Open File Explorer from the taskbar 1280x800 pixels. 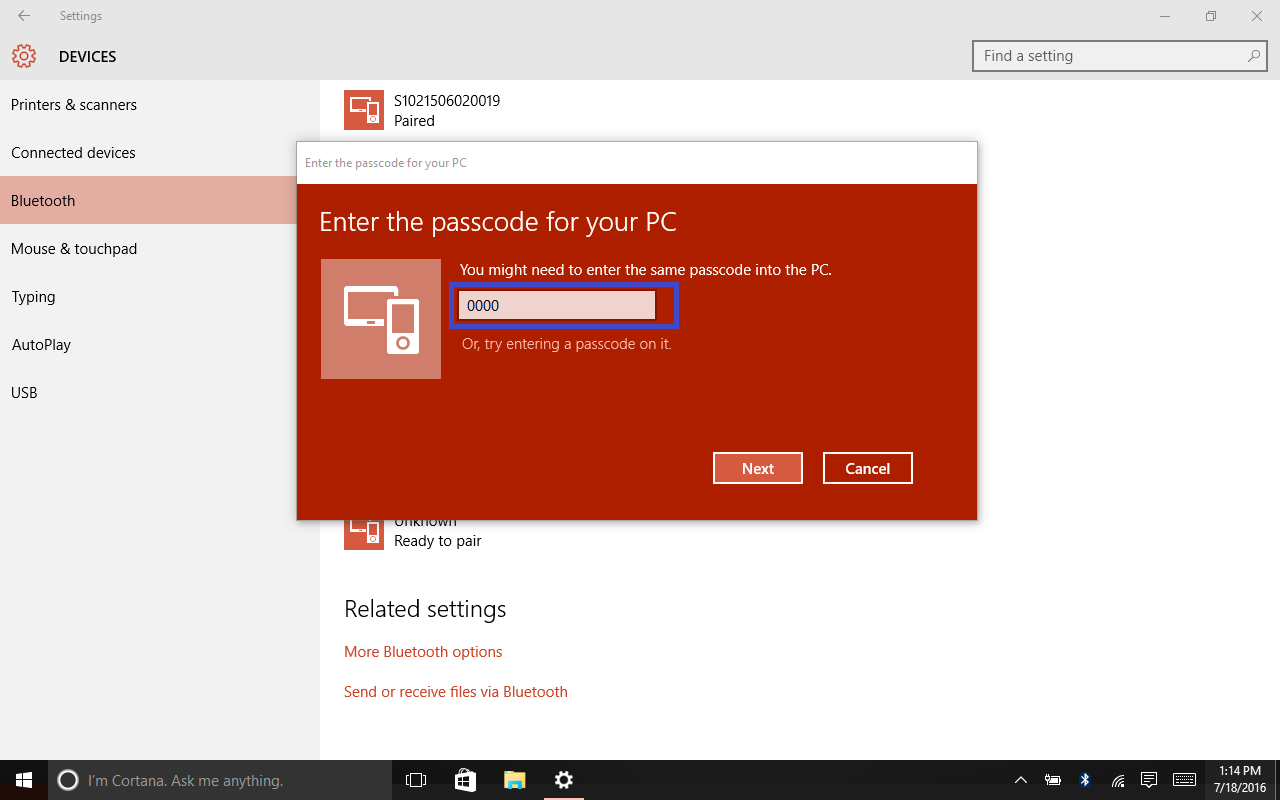tap(514, 780)
